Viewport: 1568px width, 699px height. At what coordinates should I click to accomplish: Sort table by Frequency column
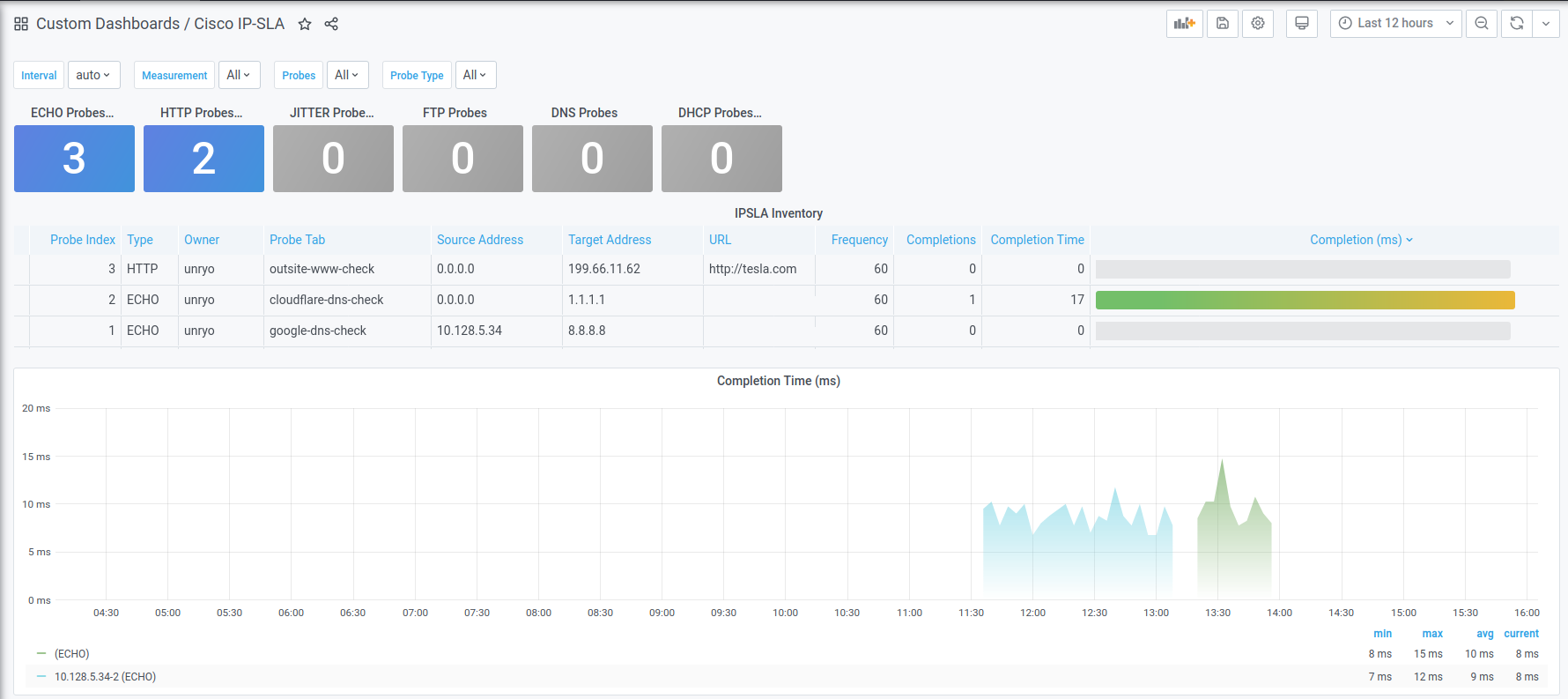pos(859,240)
